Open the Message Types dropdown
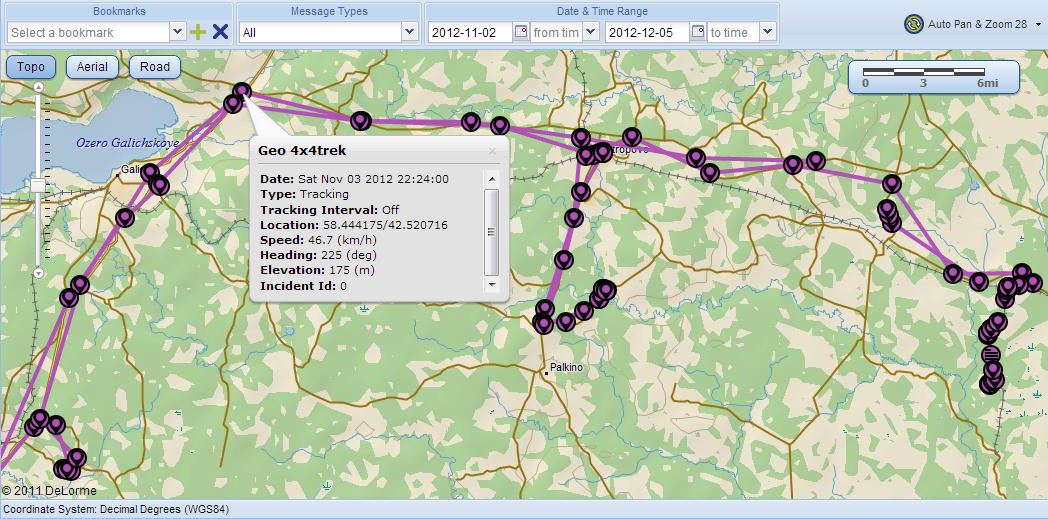Image resolution: width=1048 pixels, height=519 pixels. tap(408, 32)
